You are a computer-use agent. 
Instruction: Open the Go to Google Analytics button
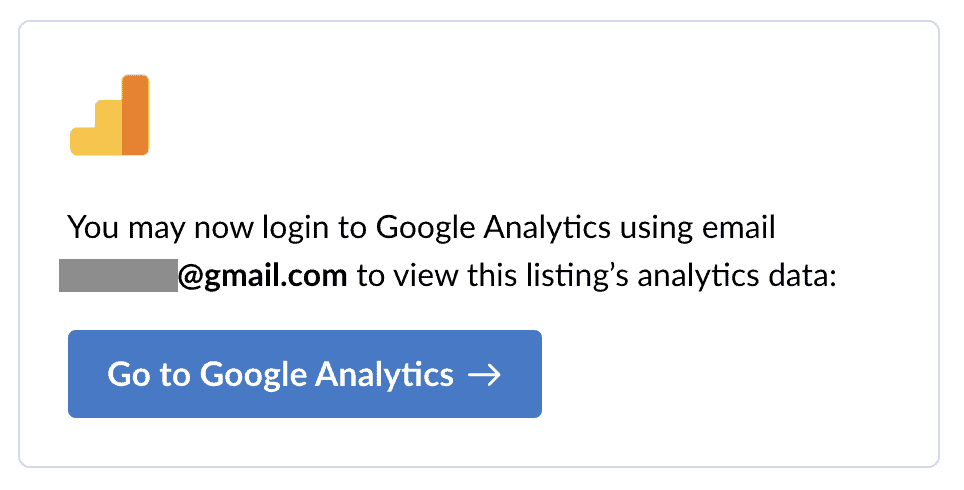[x=304, y=374]
